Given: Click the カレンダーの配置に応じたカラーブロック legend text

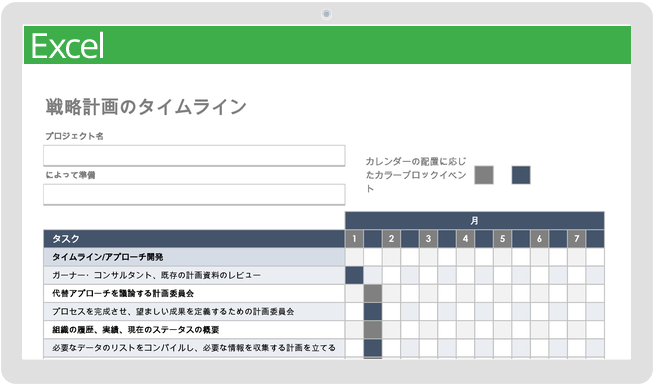Looking at the screenshot, I should (416, 175).
